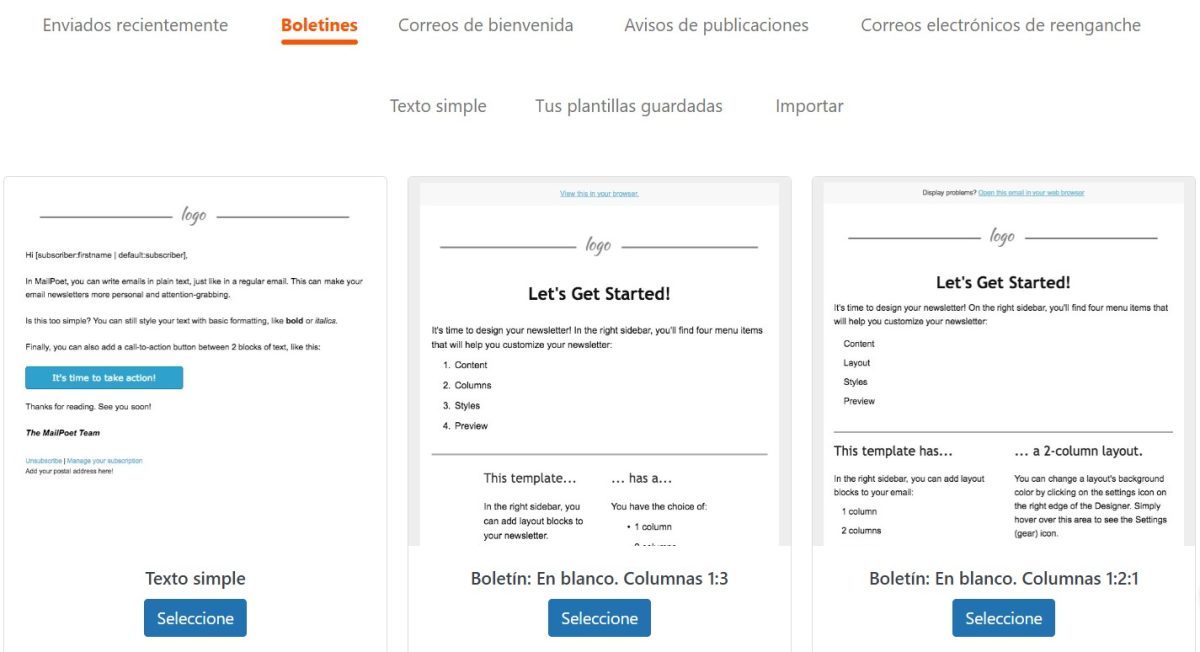Go to the Importar tab

[x=809, y=106]
